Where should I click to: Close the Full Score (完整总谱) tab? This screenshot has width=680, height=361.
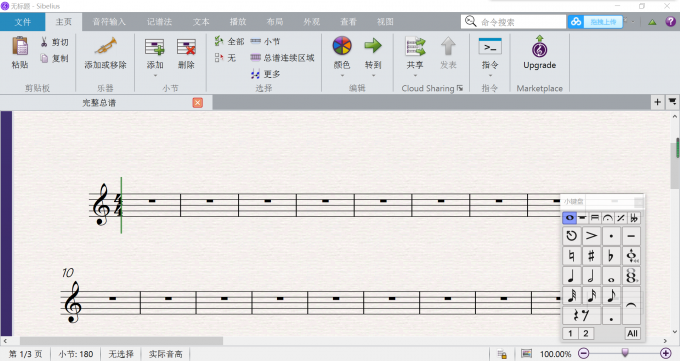198,102
